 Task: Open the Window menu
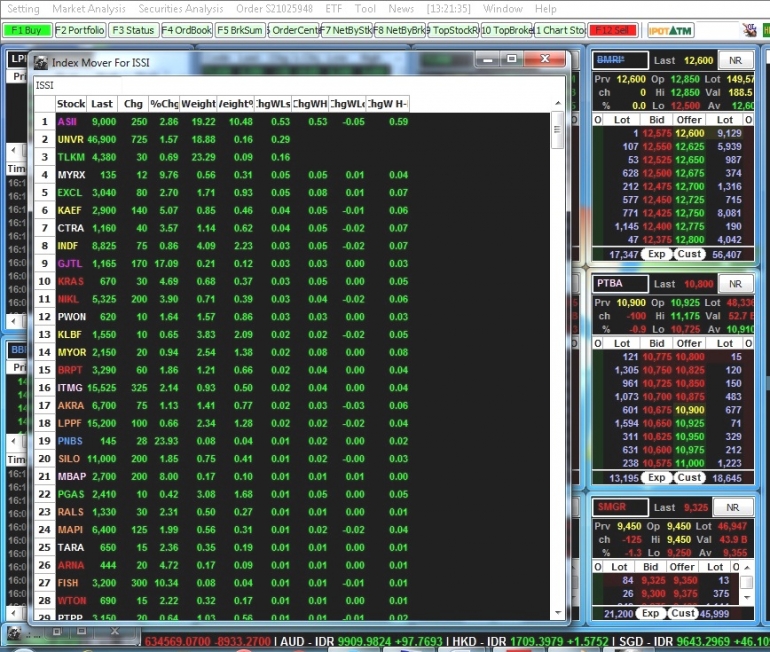503,9
